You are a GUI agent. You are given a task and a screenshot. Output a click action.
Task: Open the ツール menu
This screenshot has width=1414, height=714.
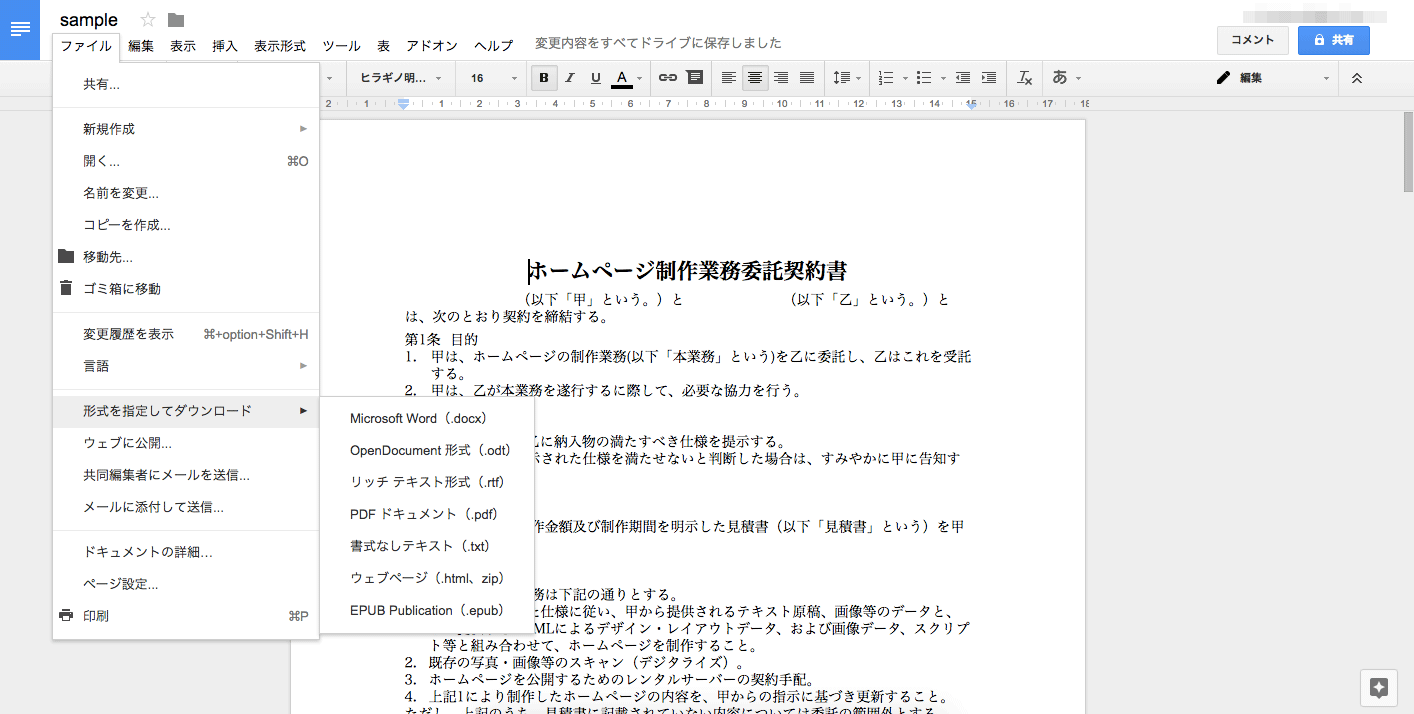[341, 46]
